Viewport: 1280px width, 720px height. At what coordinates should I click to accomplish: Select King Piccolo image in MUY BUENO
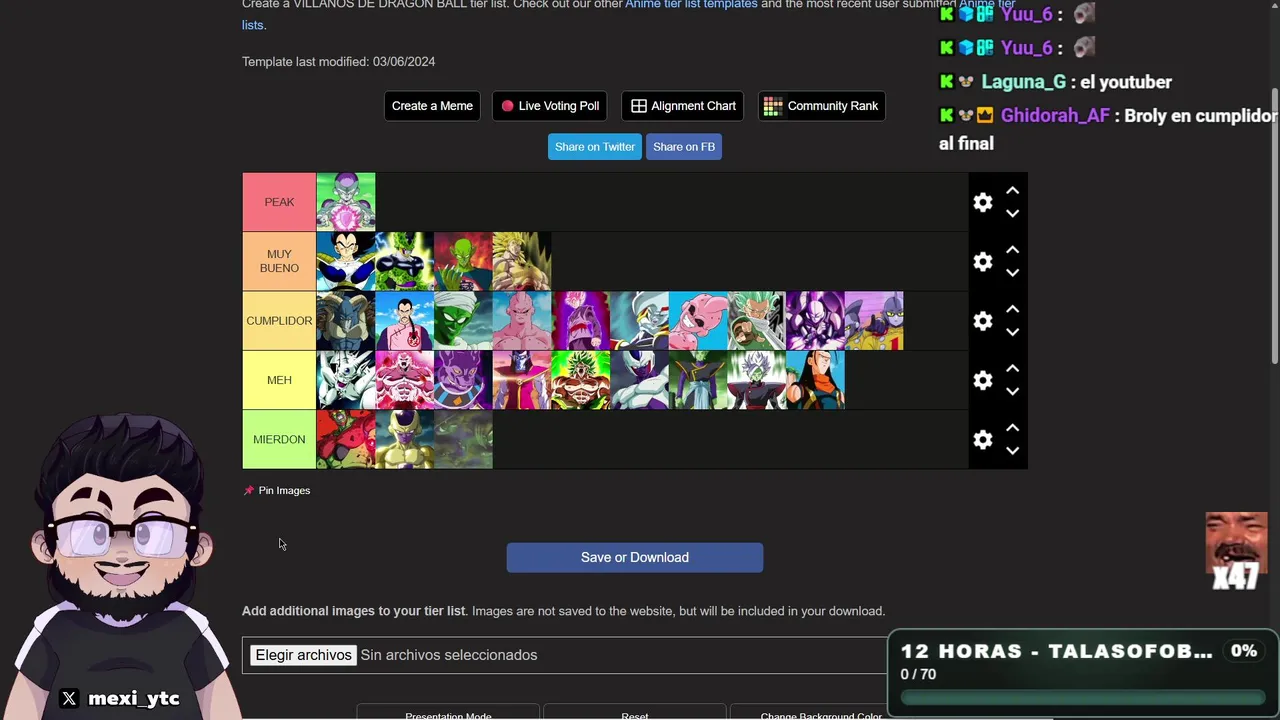[x=463, y=261]
